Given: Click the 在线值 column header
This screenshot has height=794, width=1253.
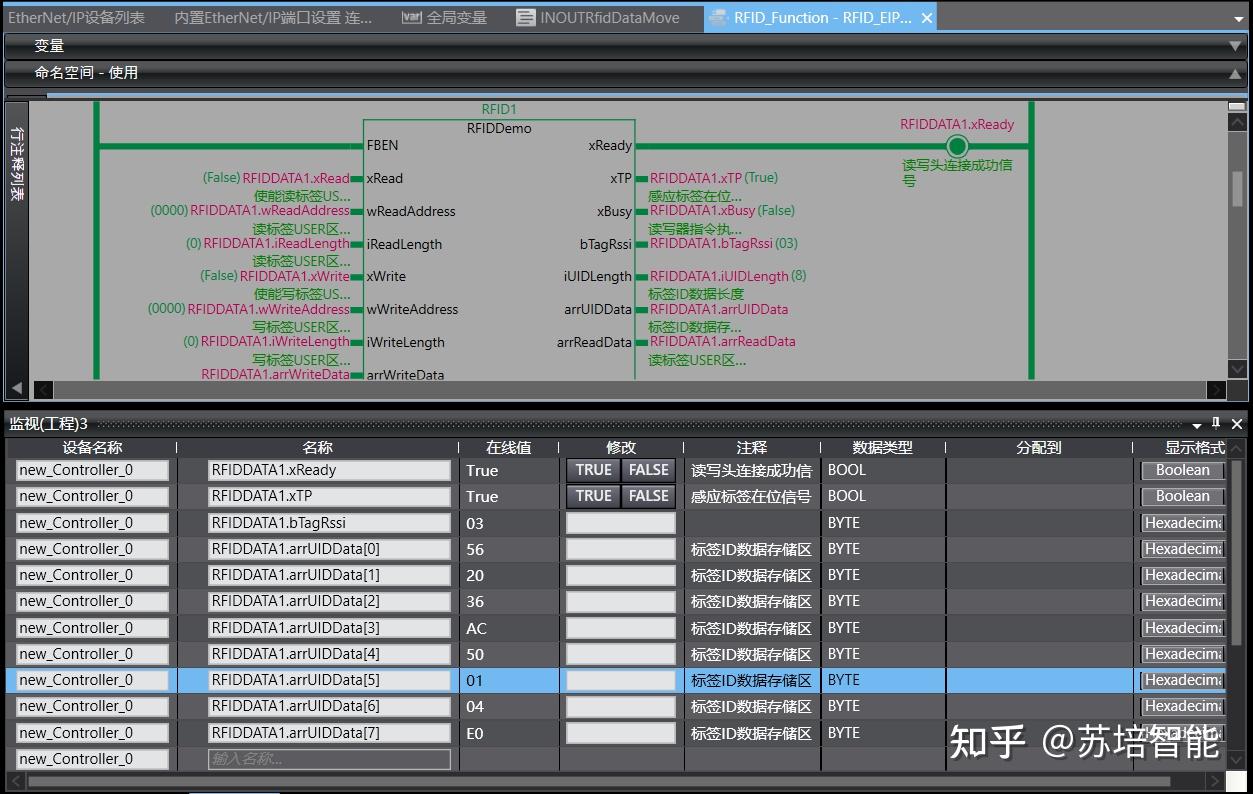Looking at the screenshot, I should pos(509,448).
